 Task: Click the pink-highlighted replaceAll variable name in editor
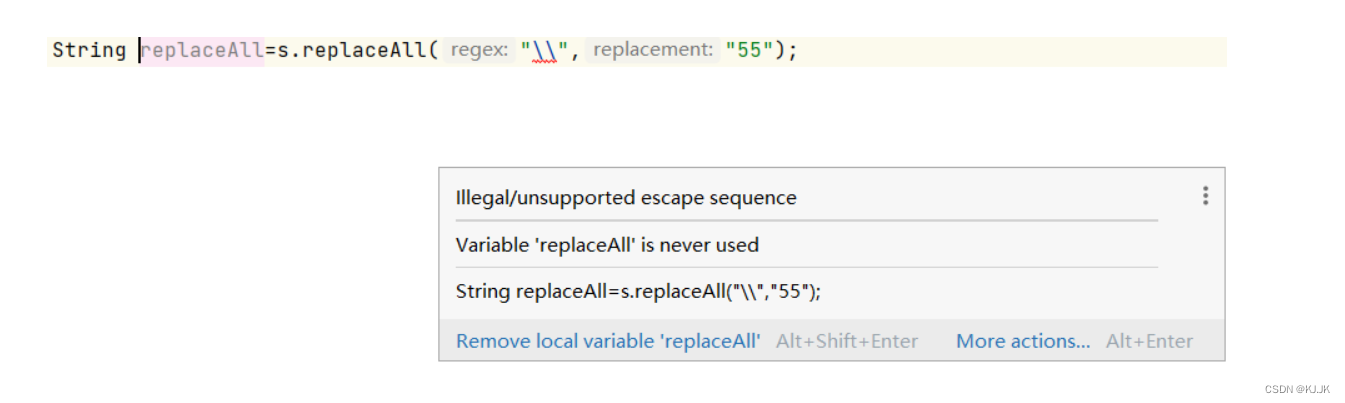202,50
